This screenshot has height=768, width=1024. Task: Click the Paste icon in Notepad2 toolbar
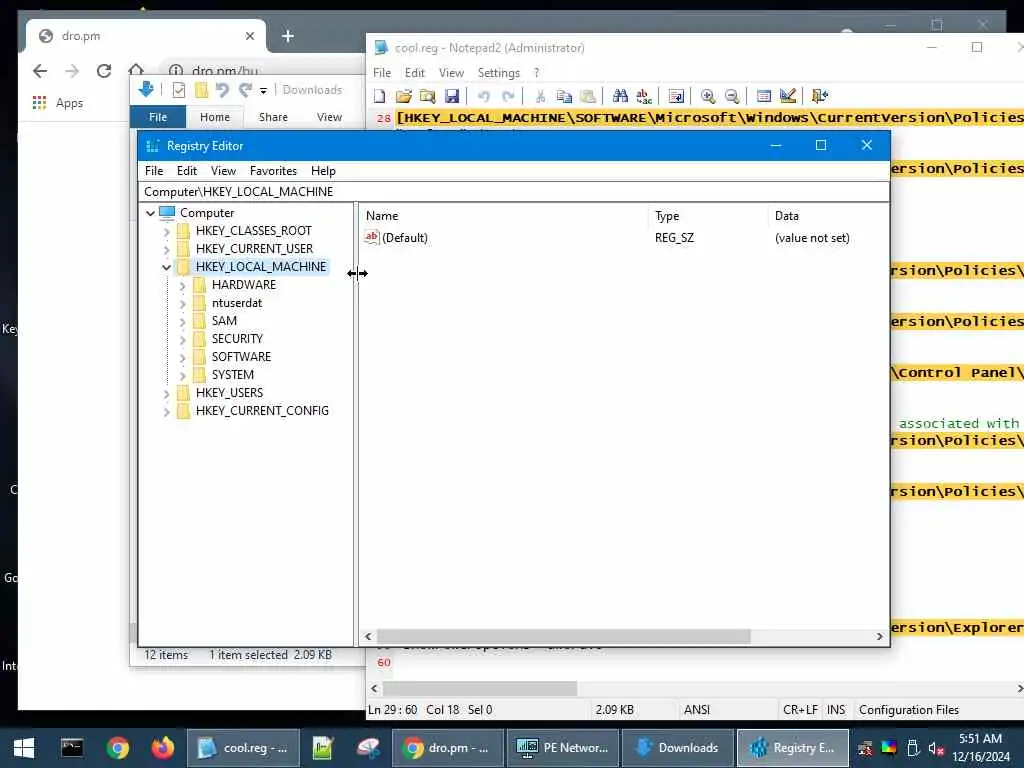point(588,97)
